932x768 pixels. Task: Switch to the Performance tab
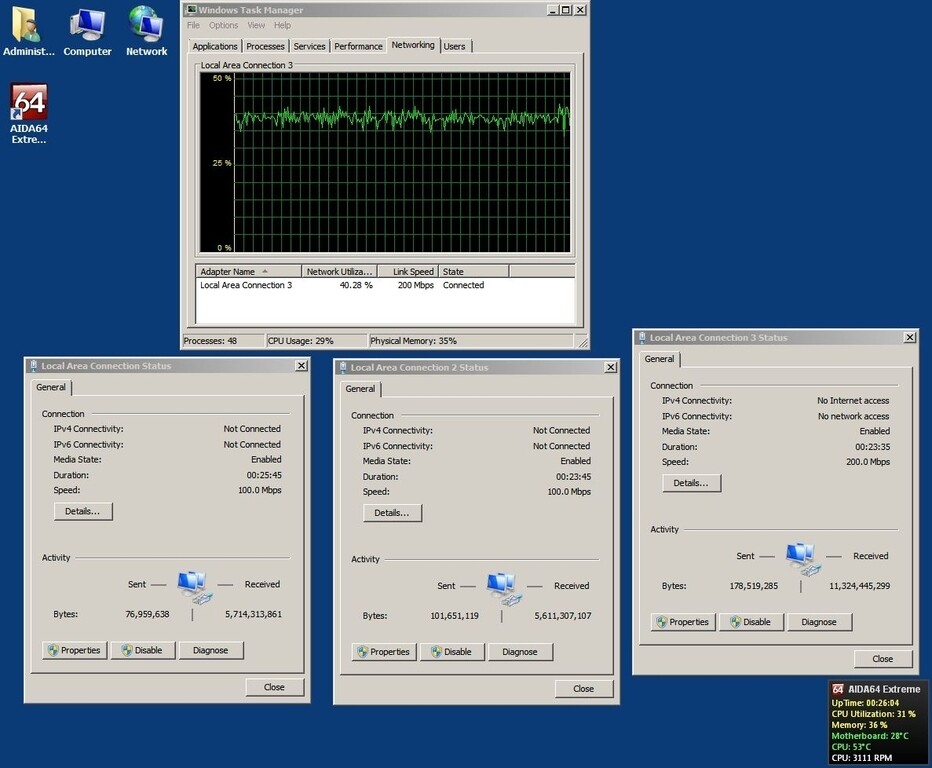click(x=358, y=46)
